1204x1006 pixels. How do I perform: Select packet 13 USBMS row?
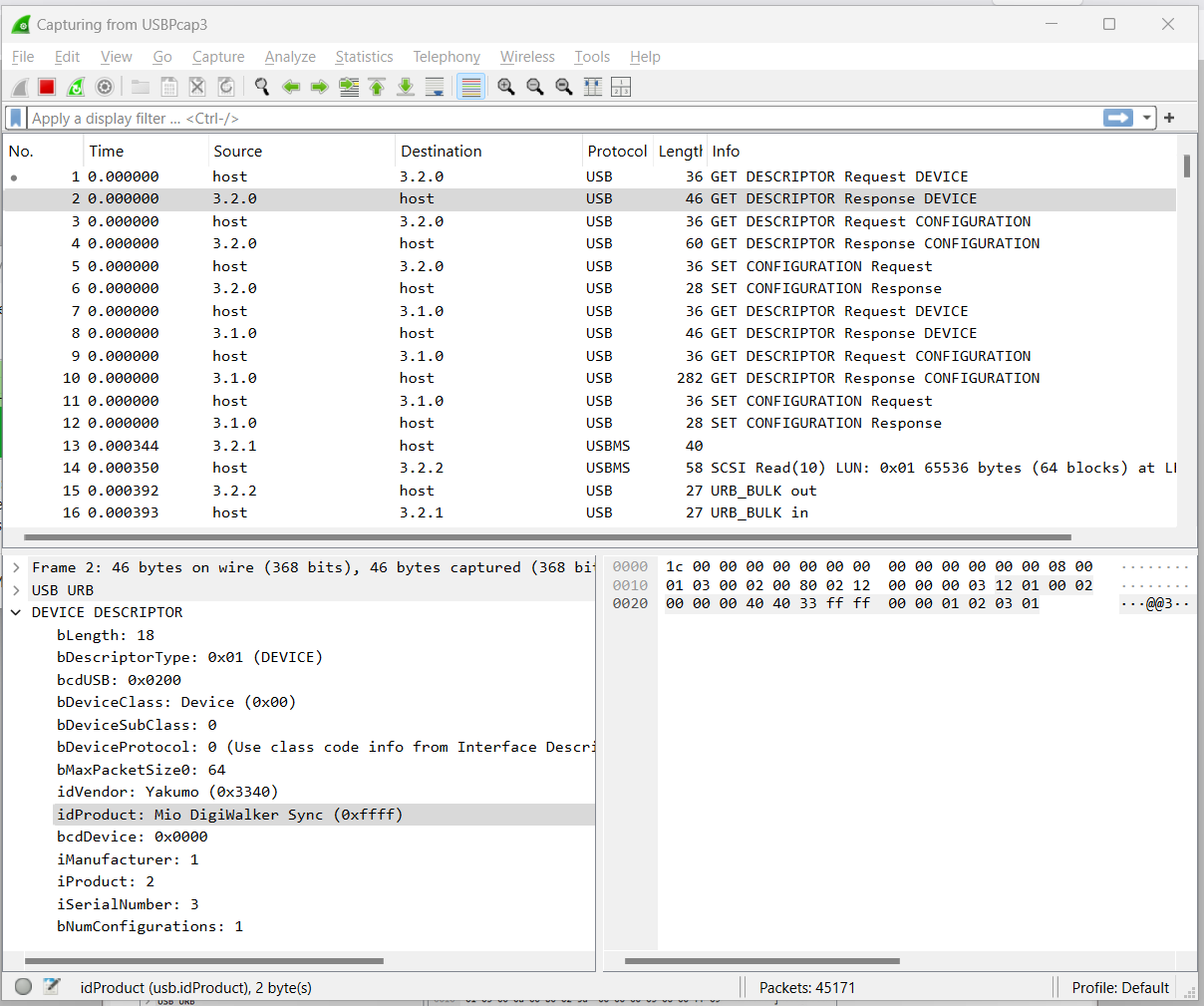click(x=589, y=446)
